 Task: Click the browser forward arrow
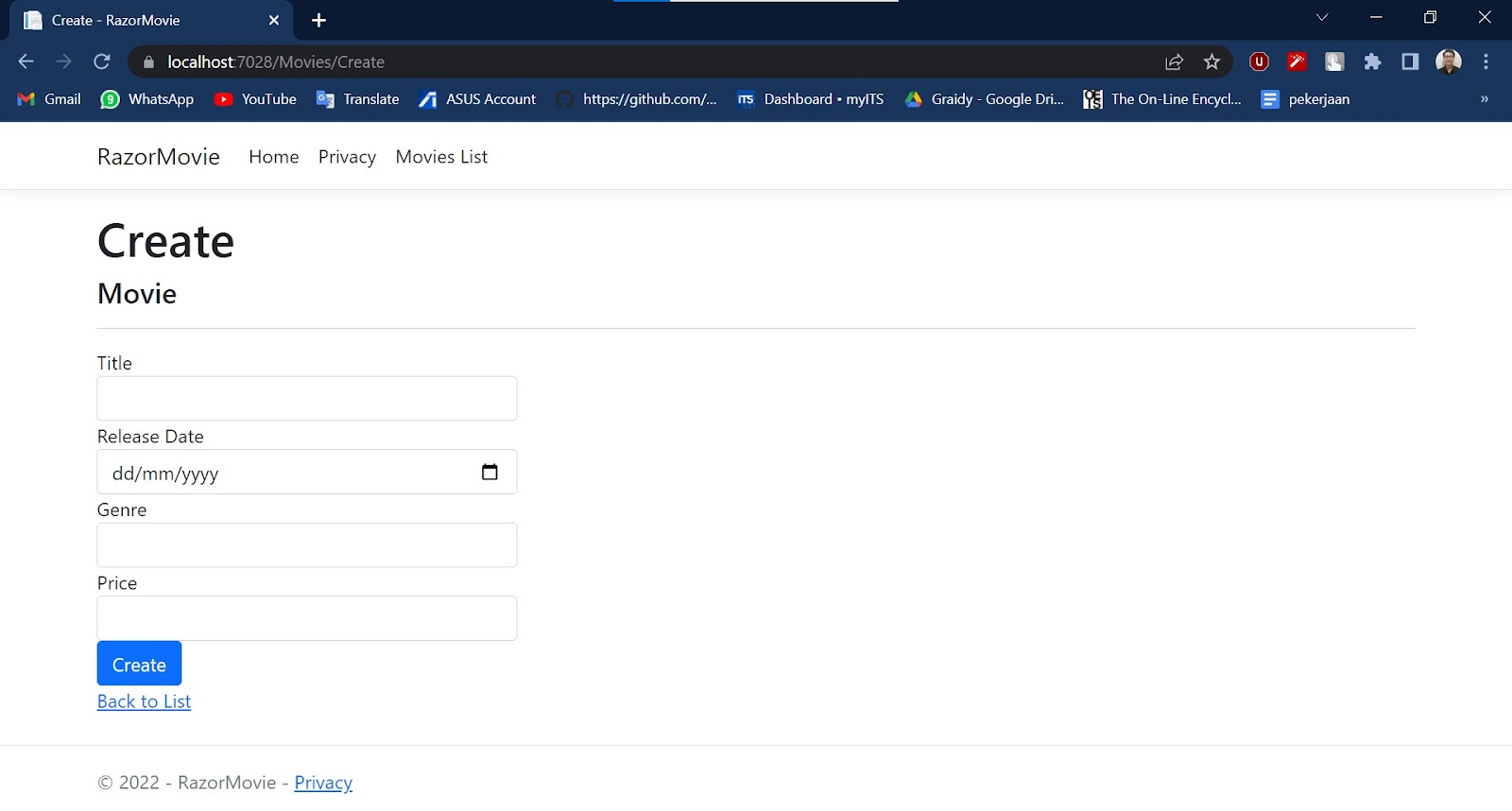pos(63,61)
